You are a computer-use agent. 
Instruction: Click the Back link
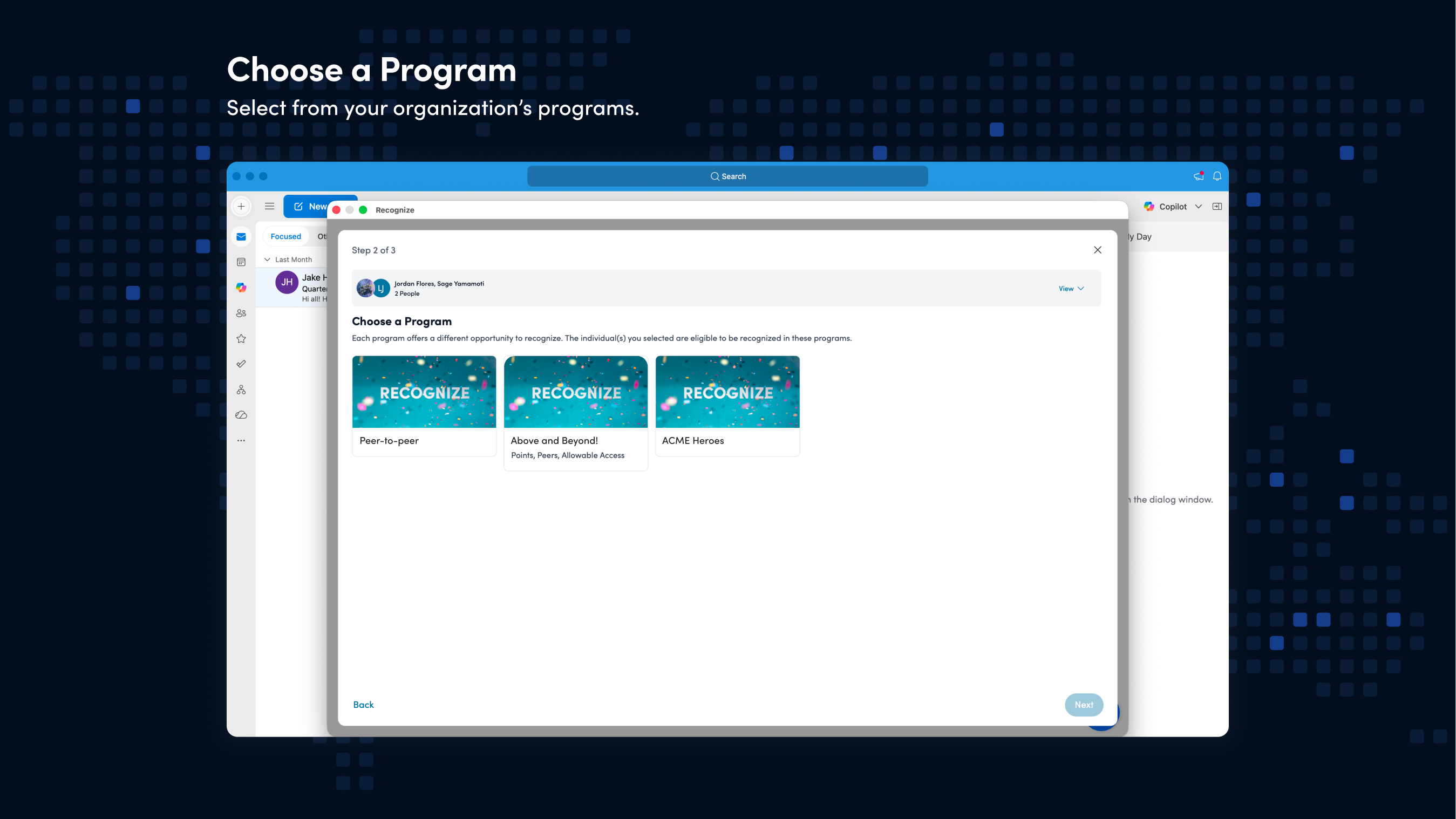click(363, 704)
